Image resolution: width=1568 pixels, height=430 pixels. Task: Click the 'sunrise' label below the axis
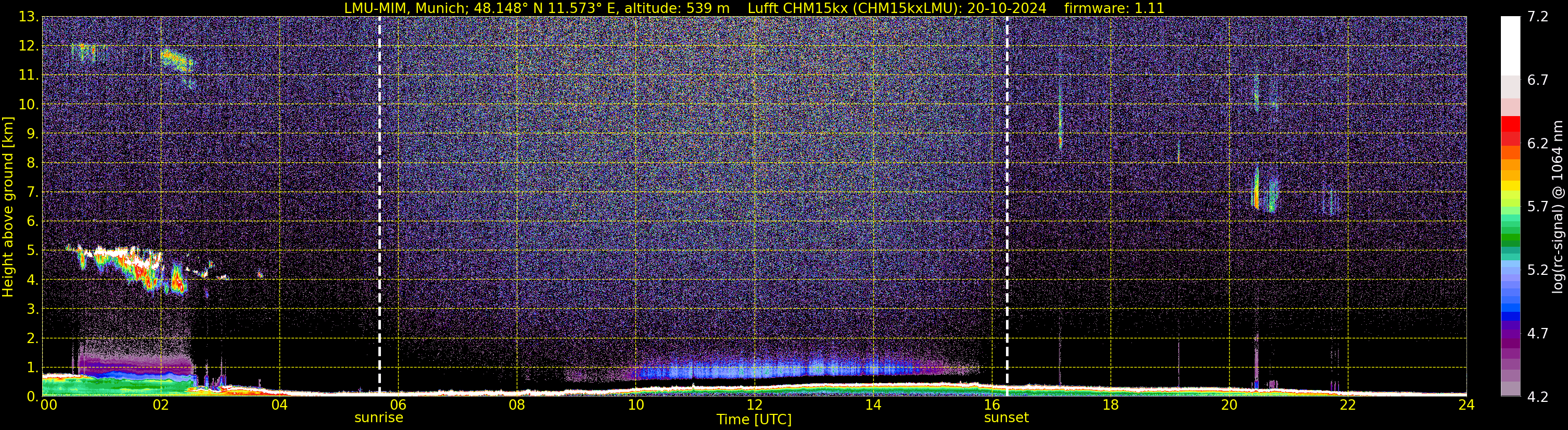click(379, 417)
